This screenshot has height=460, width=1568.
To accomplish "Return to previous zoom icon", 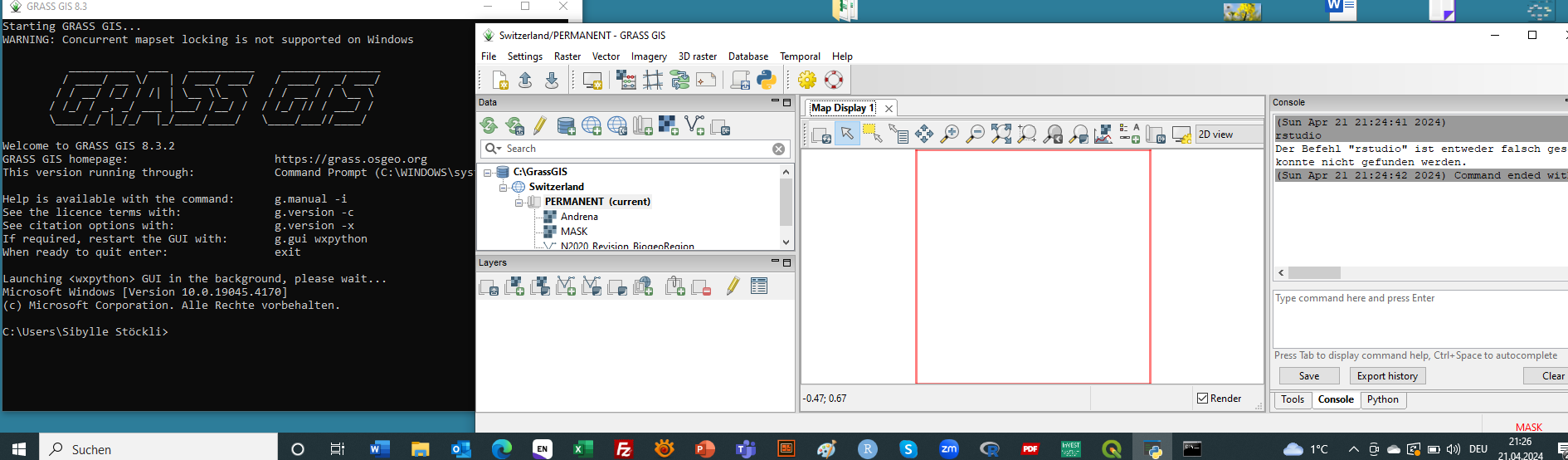I will [x=1053, y=134].
